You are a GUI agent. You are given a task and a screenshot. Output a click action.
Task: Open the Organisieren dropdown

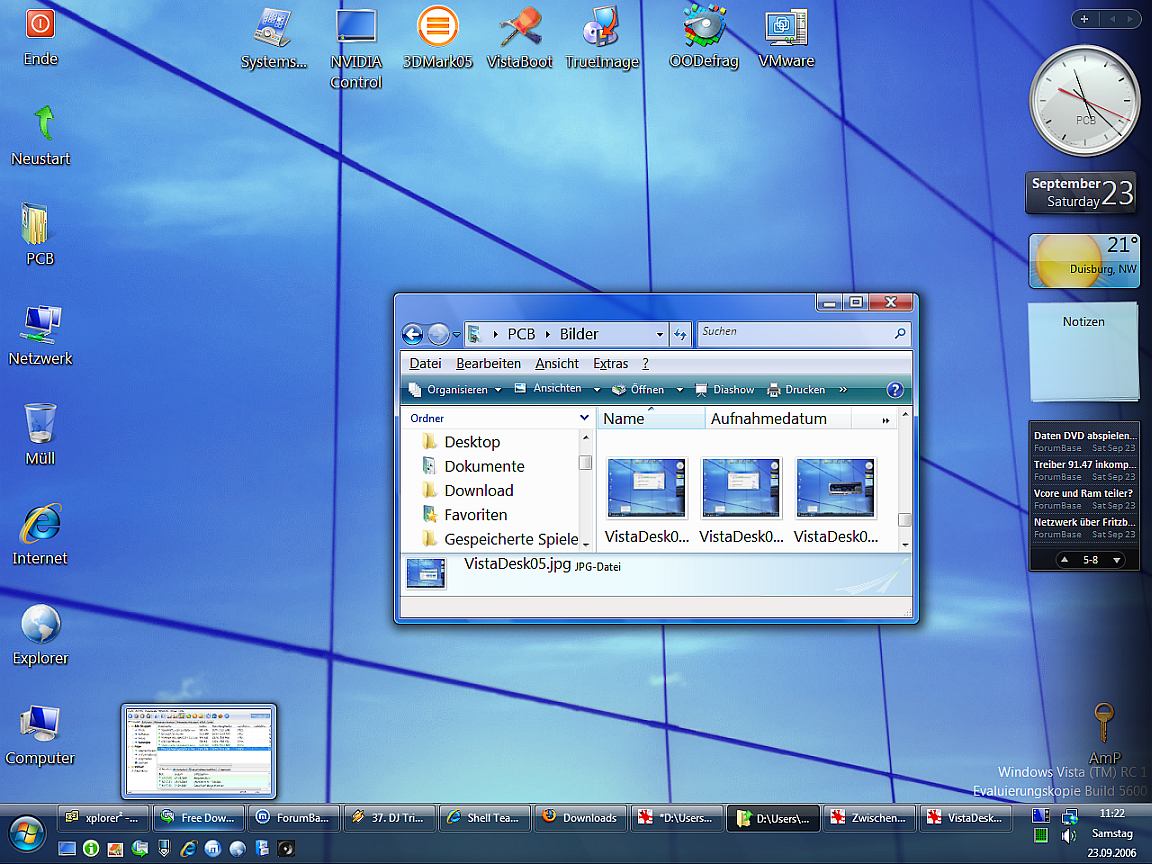456,389
